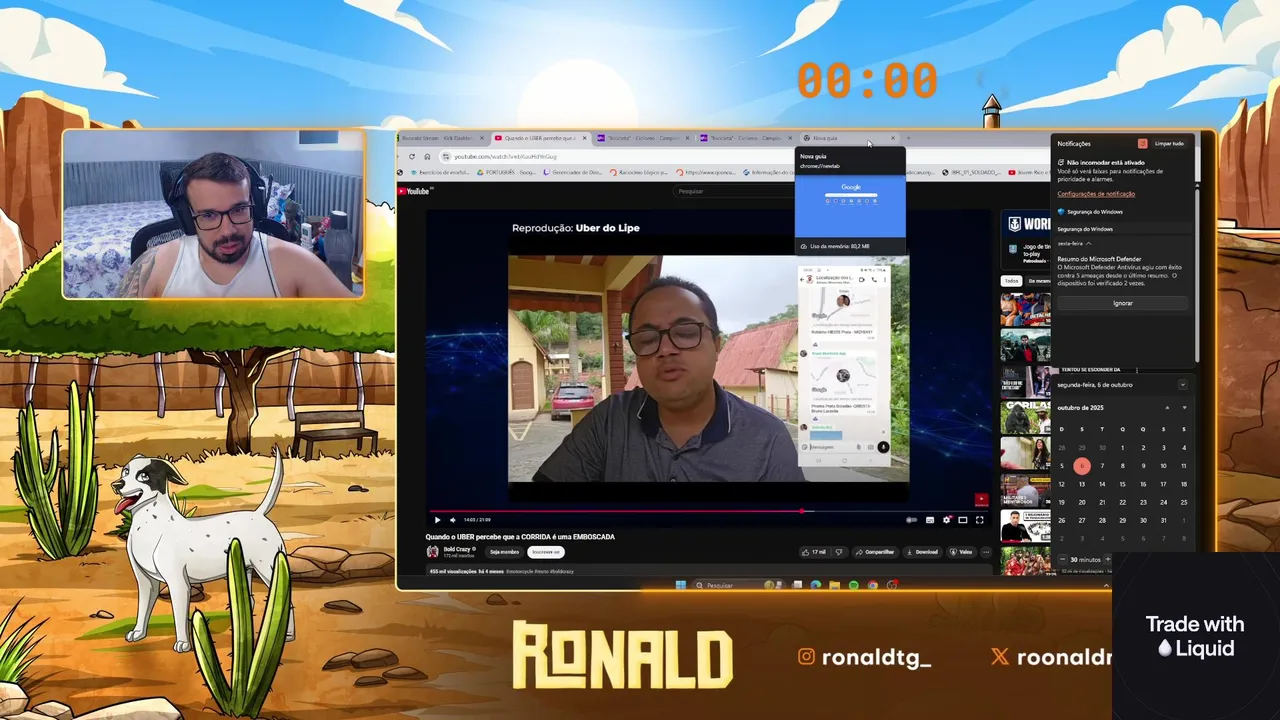Play the YouTube video

(x=437, y=520)
